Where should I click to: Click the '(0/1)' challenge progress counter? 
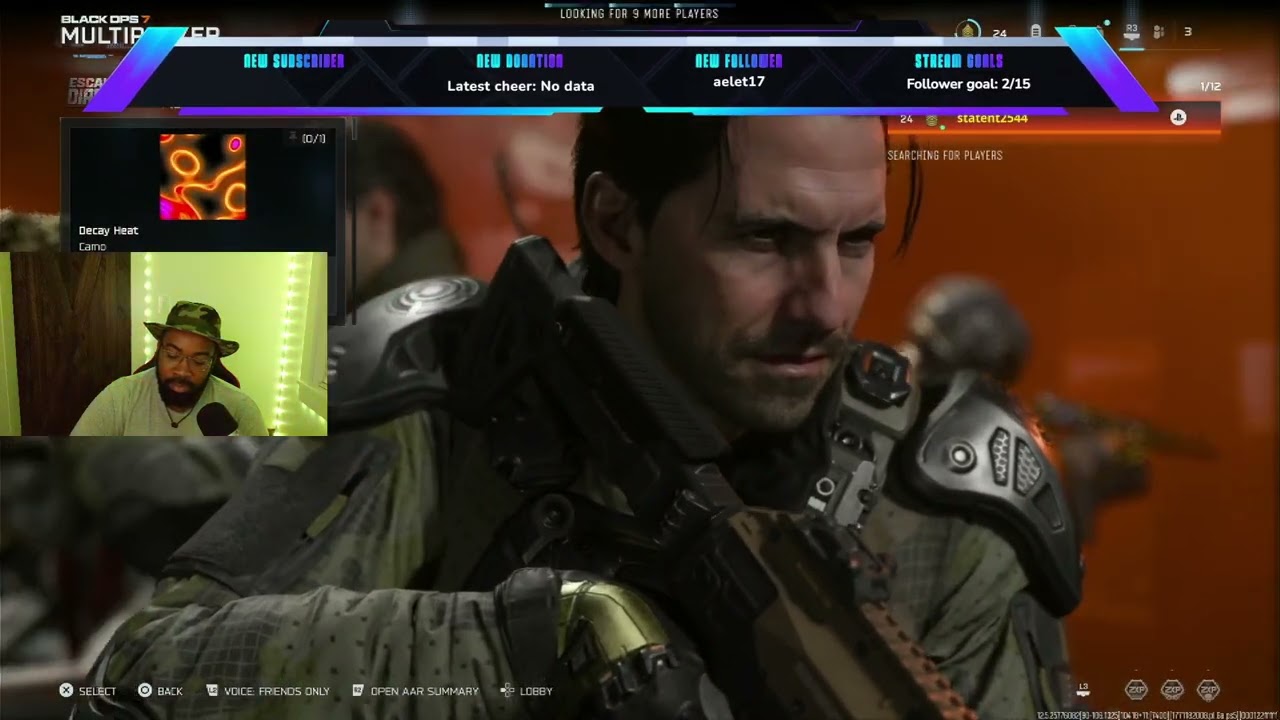(x=314, y=139)
